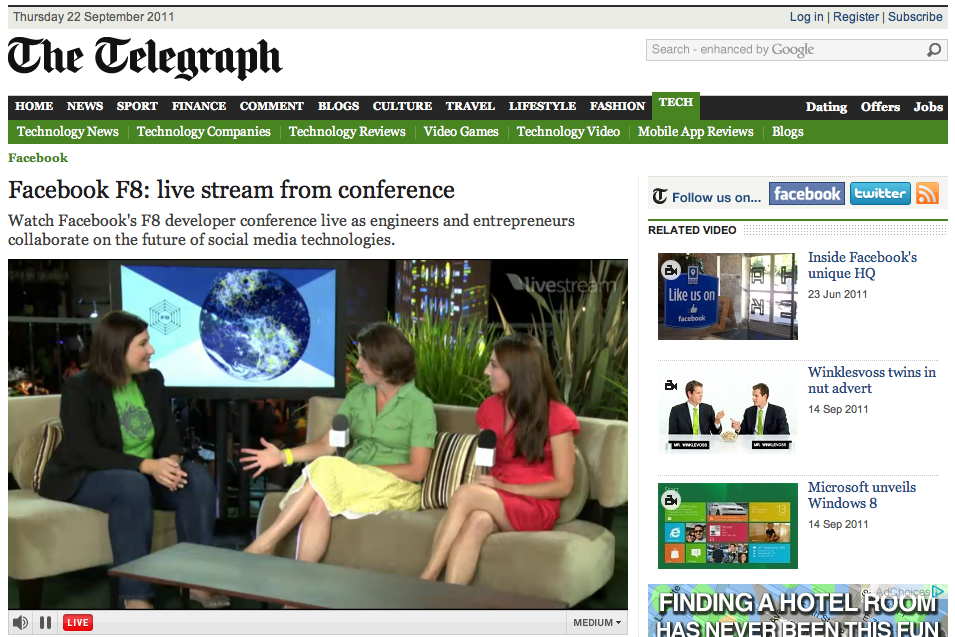Image resolution: width=955 pixels, height=637 pixels.
Task: Open Technology Reviews submenu
Action: point(347,132)
